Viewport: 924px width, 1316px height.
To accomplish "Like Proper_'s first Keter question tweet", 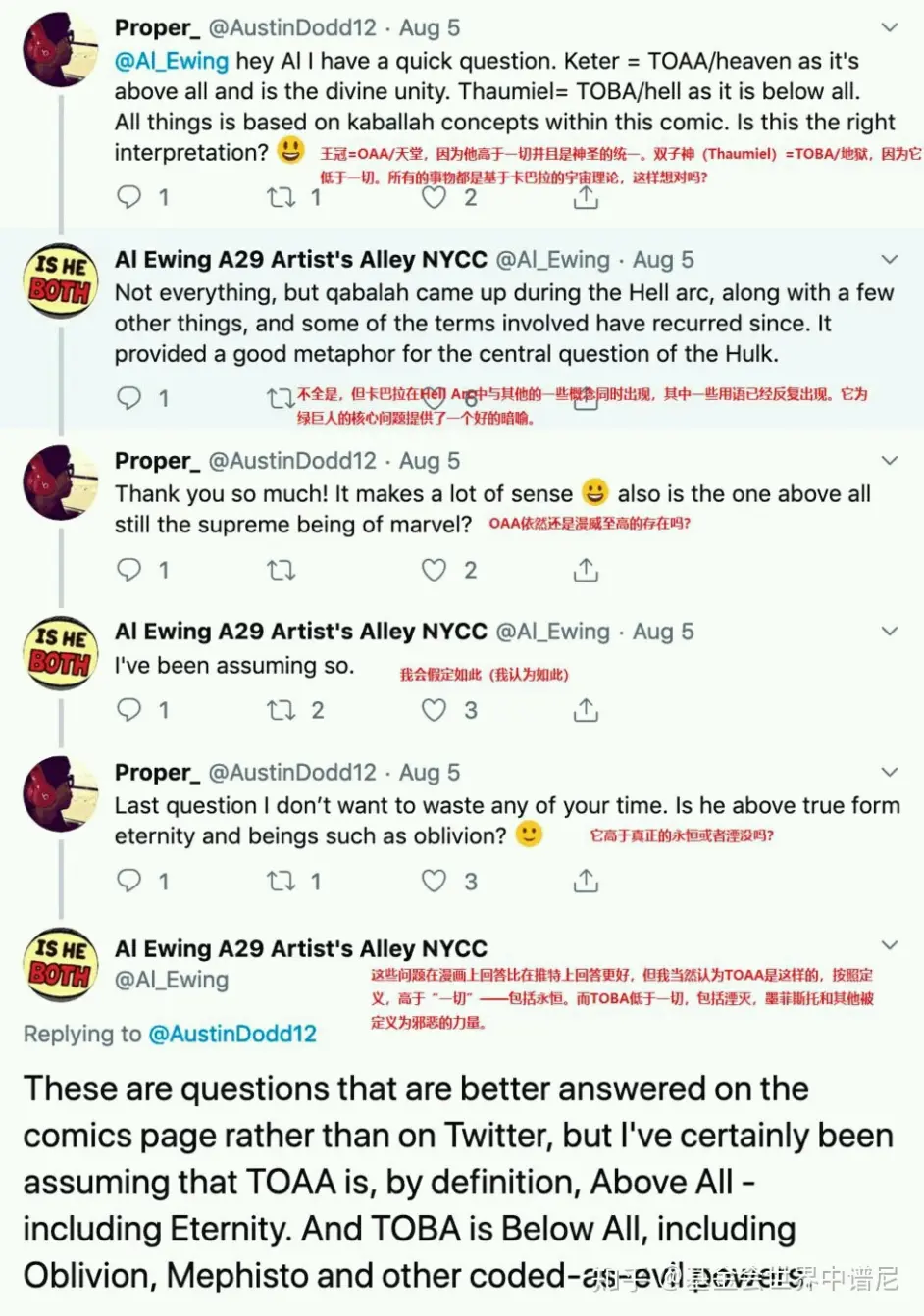I will (434, 197).
